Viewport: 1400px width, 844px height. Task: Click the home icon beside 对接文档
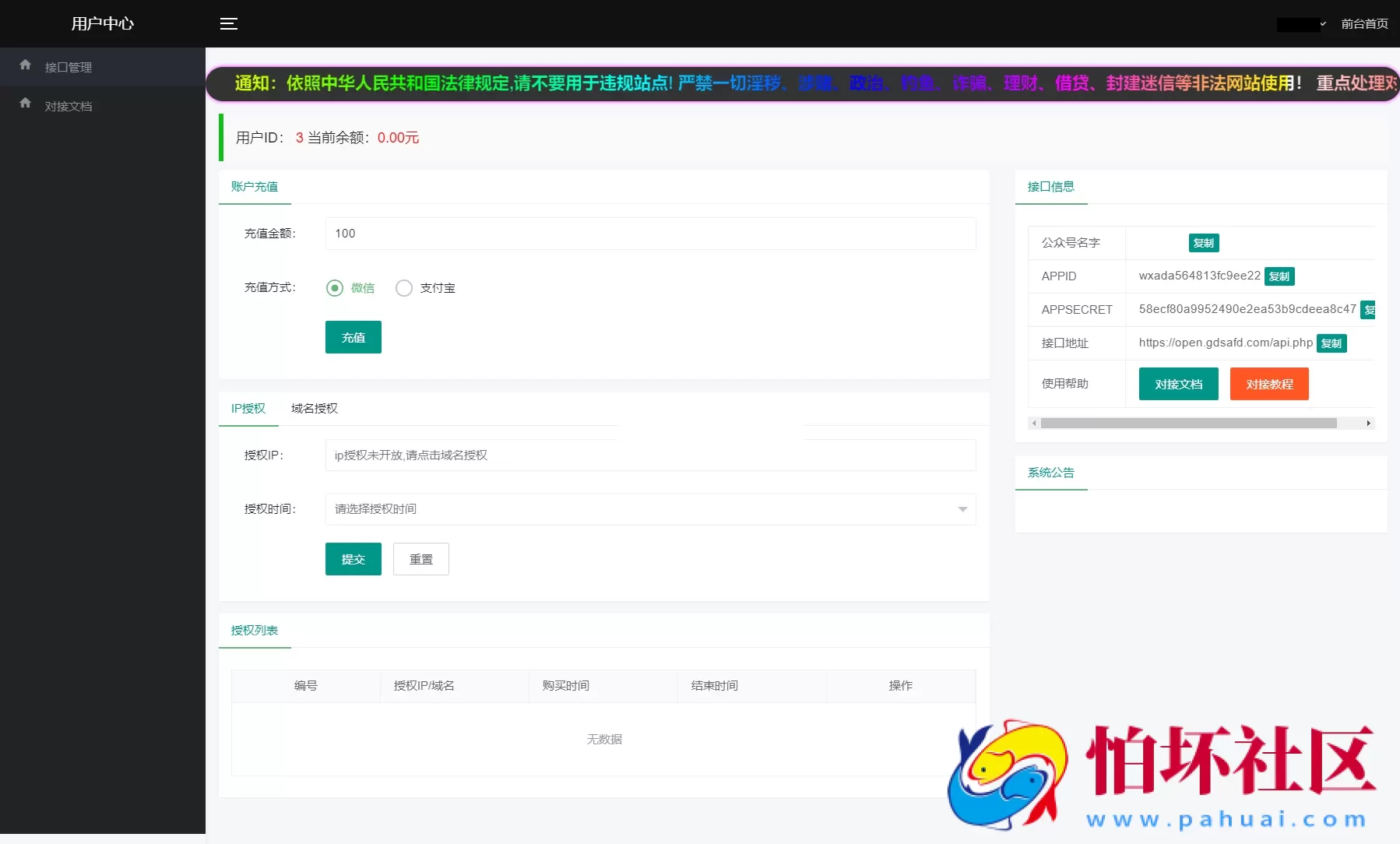point(26,102)
